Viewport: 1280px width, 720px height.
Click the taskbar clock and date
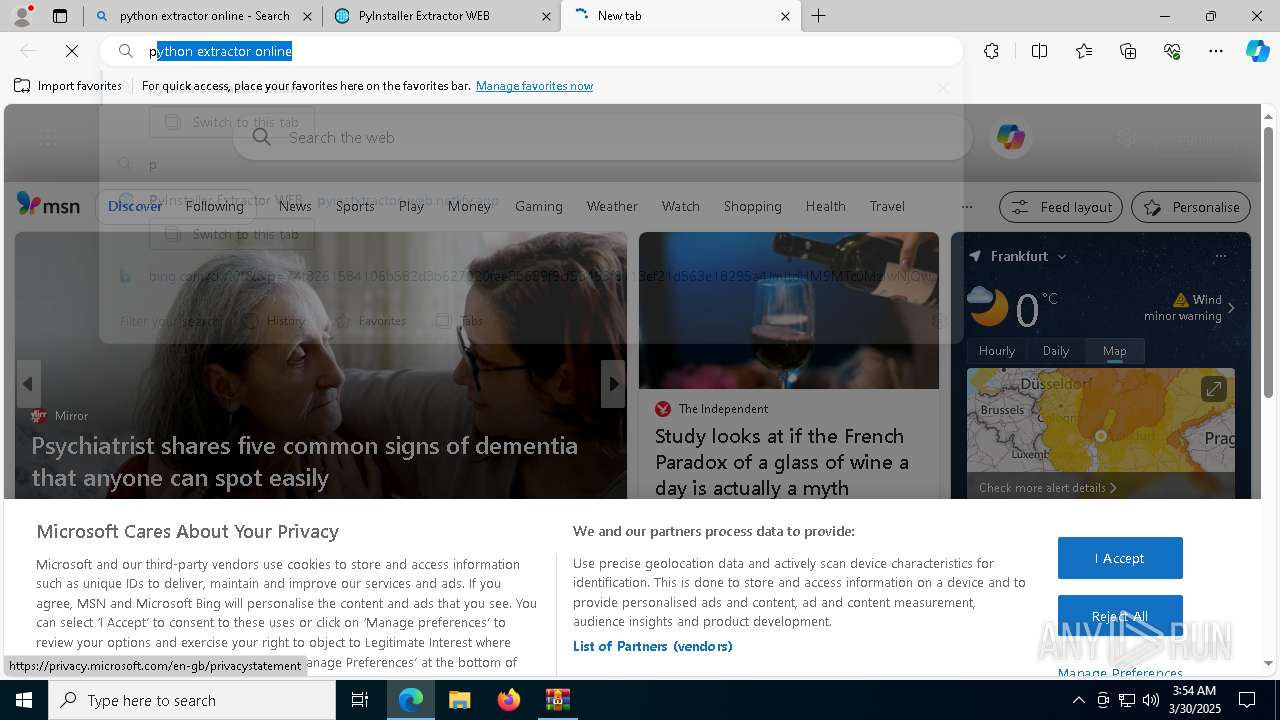1193,700
